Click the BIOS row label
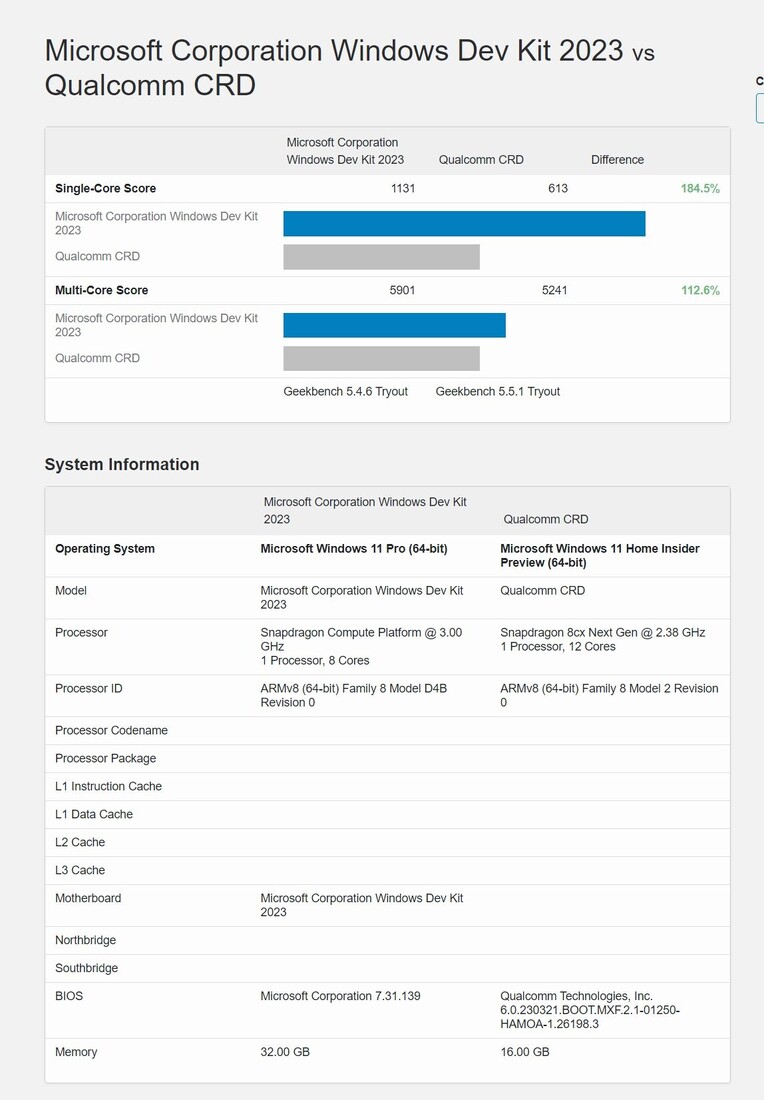764x1100 pixels. point(69,996)
